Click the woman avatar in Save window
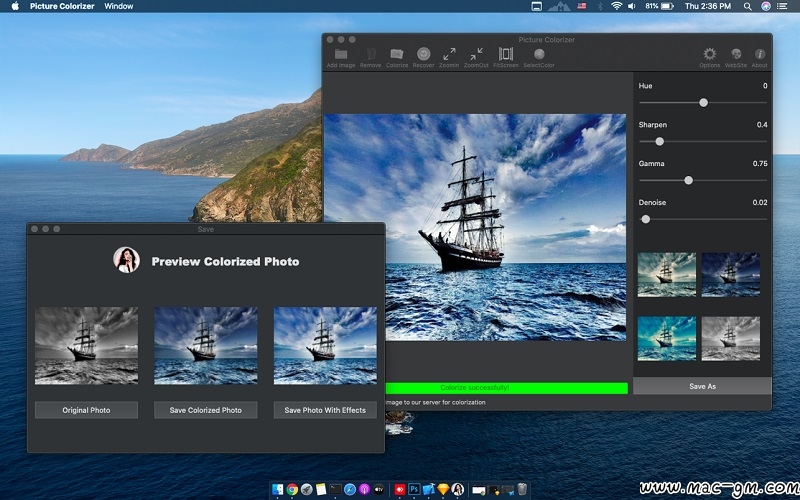This screenshot has width=800, height=500. coord(127,260)
